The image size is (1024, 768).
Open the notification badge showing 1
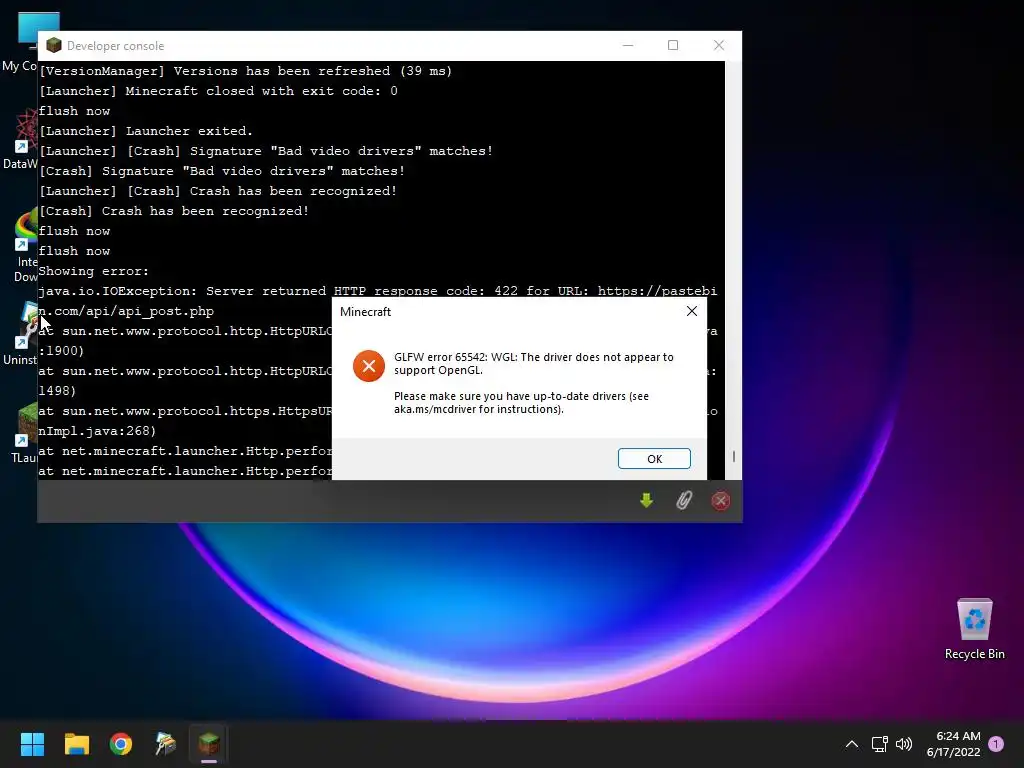(996, 744)
